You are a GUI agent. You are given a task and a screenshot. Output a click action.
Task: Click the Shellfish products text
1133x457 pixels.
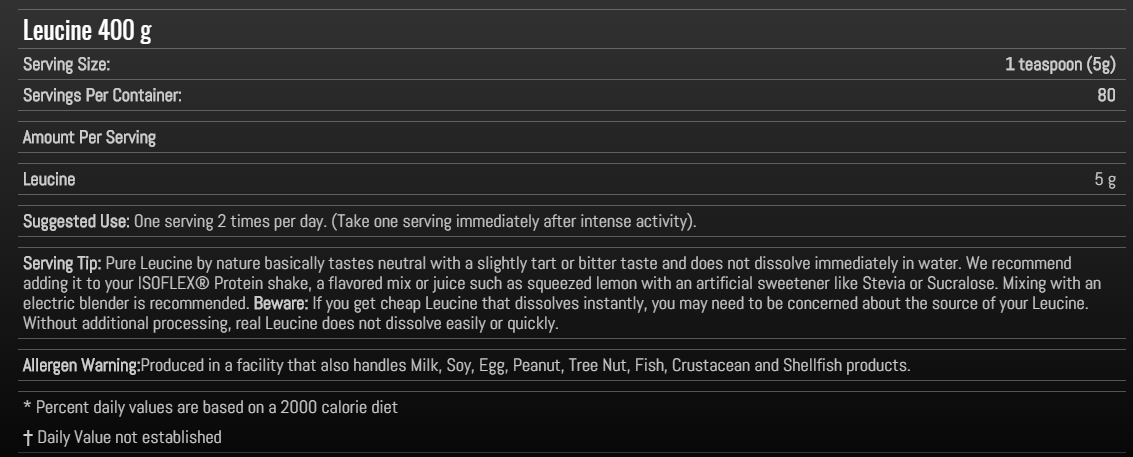[847, 365]
